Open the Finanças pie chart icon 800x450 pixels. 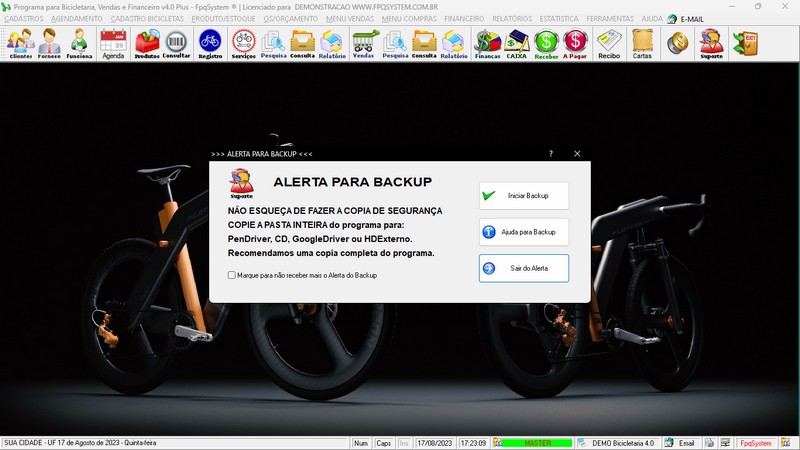coord(487,44)
